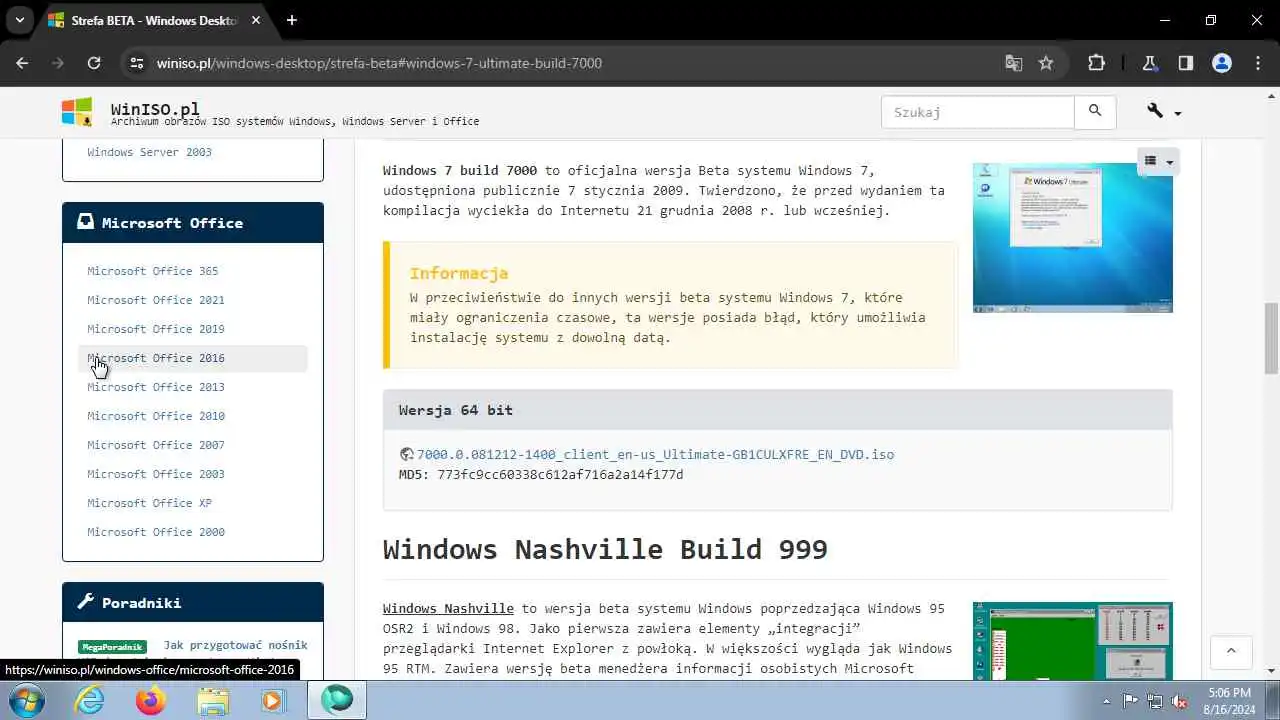Image resolution: width=1280 pixels, height=720 pixels.
Task: Open the tab search dropdown in Chrome
Action: point(19,20)
